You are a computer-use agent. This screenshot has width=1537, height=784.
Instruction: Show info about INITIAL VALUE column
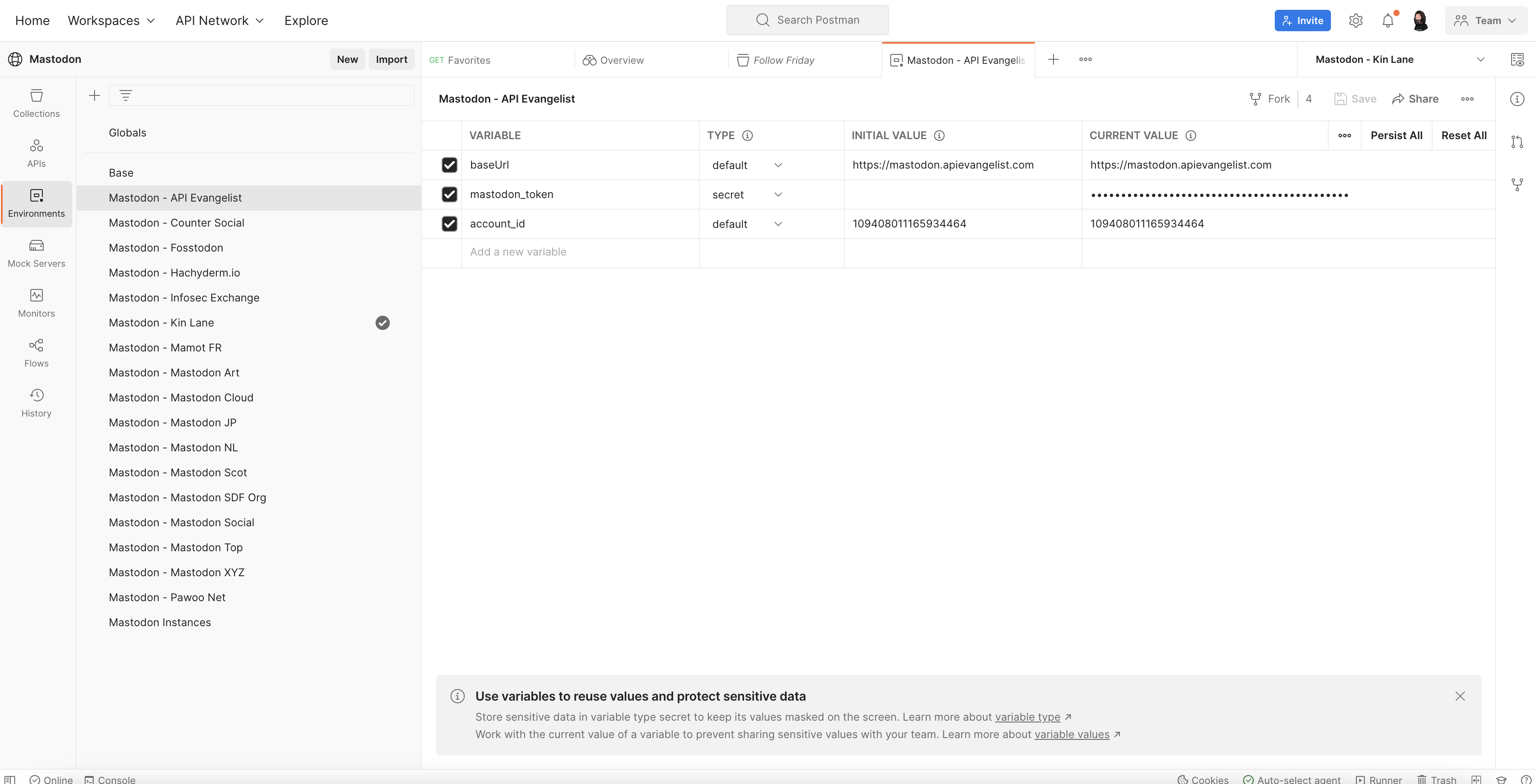(x=939, y=136)
